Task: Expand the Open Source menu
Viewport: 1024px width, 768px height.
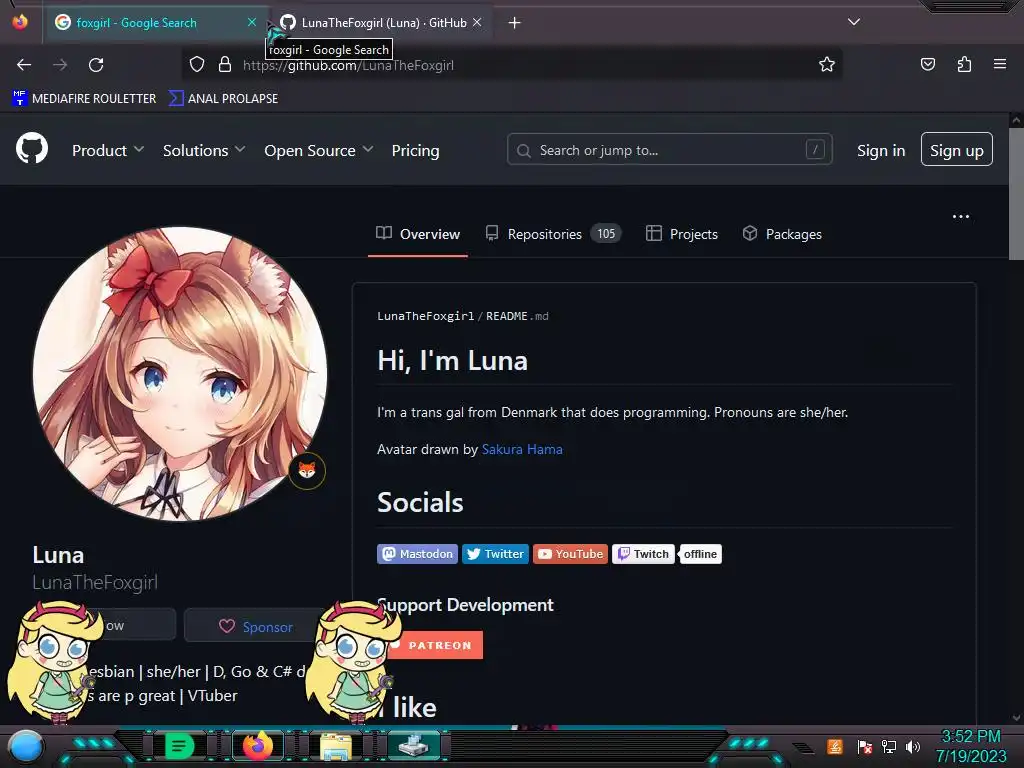Action: [319, 150]
